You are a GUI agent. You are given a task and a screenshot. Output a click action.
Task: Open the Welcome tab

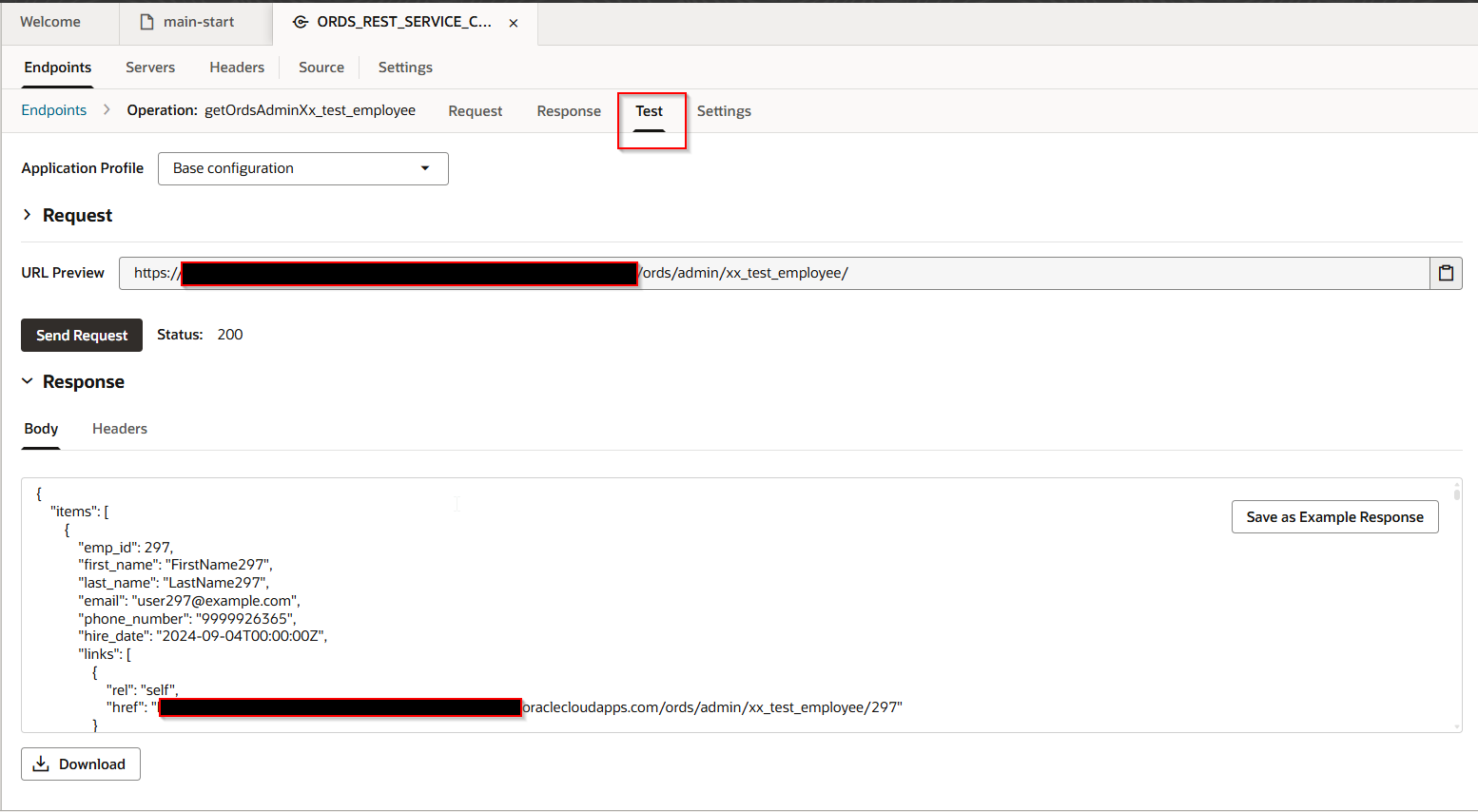tap(50, 22)
